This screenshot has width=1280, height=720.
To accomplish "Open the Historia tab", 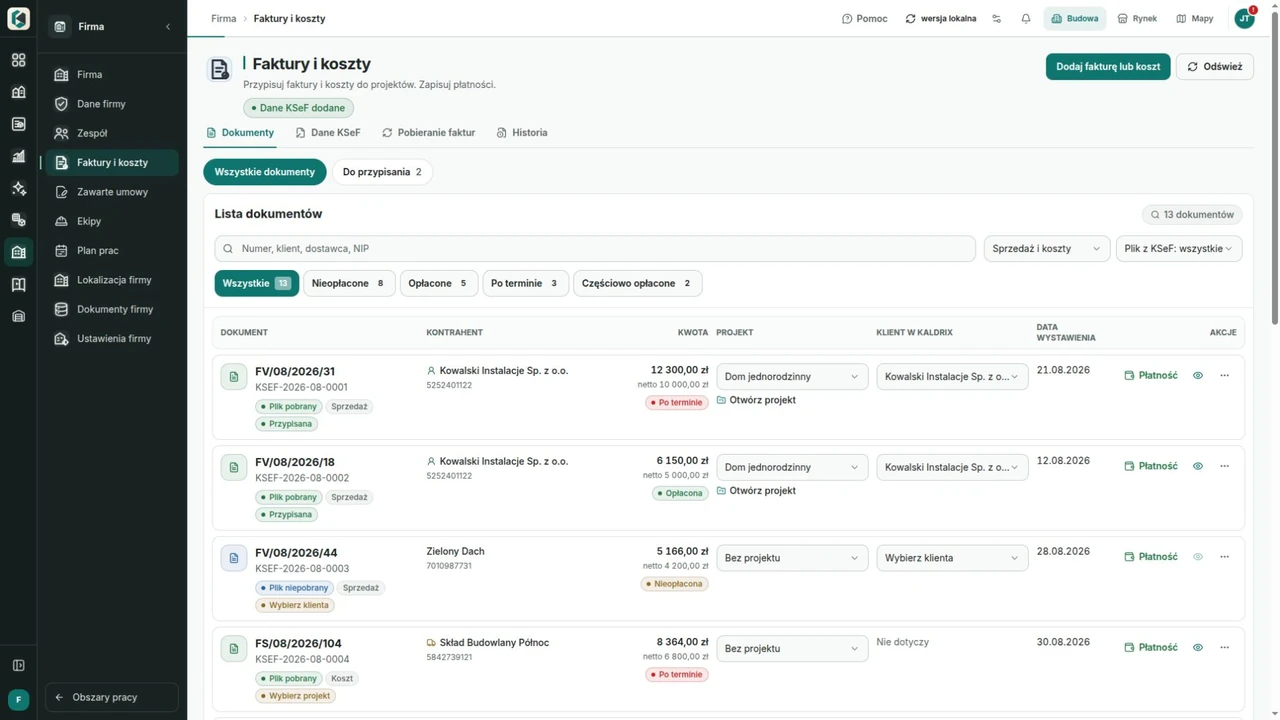I will pos(522,133).
